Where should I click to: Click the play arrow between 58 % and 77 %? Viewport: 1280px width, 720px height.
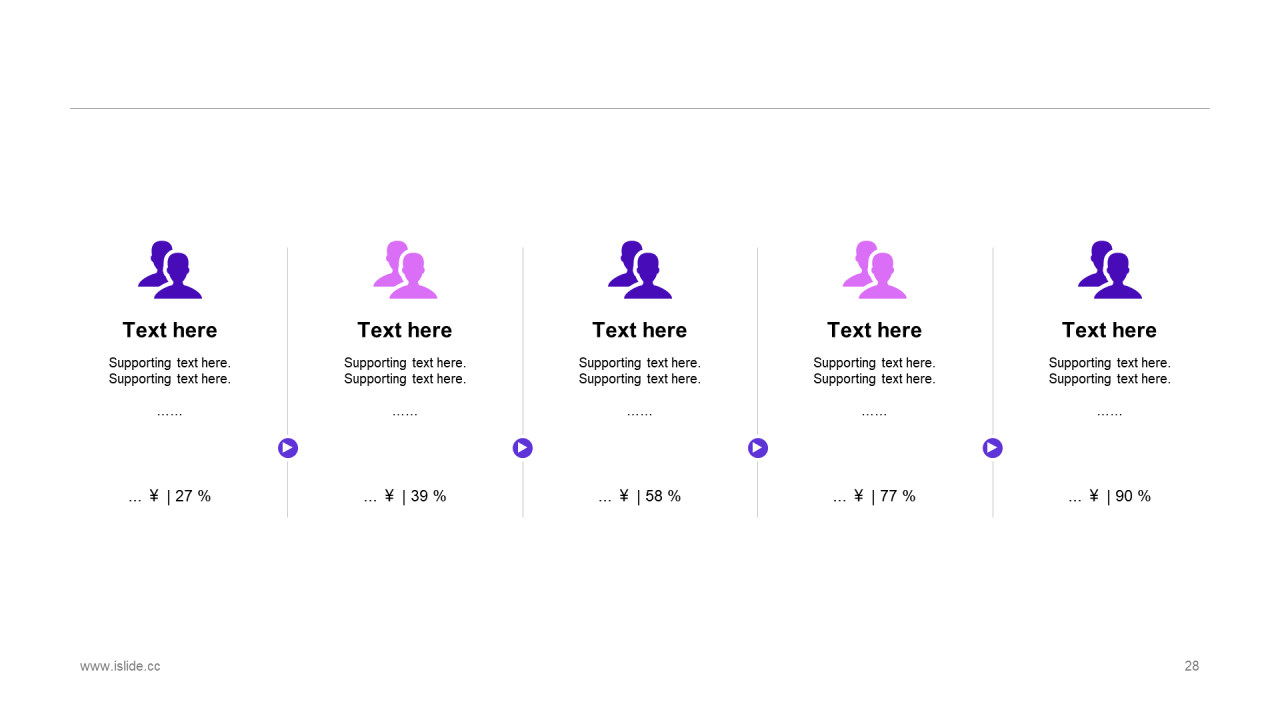[758, 448]
